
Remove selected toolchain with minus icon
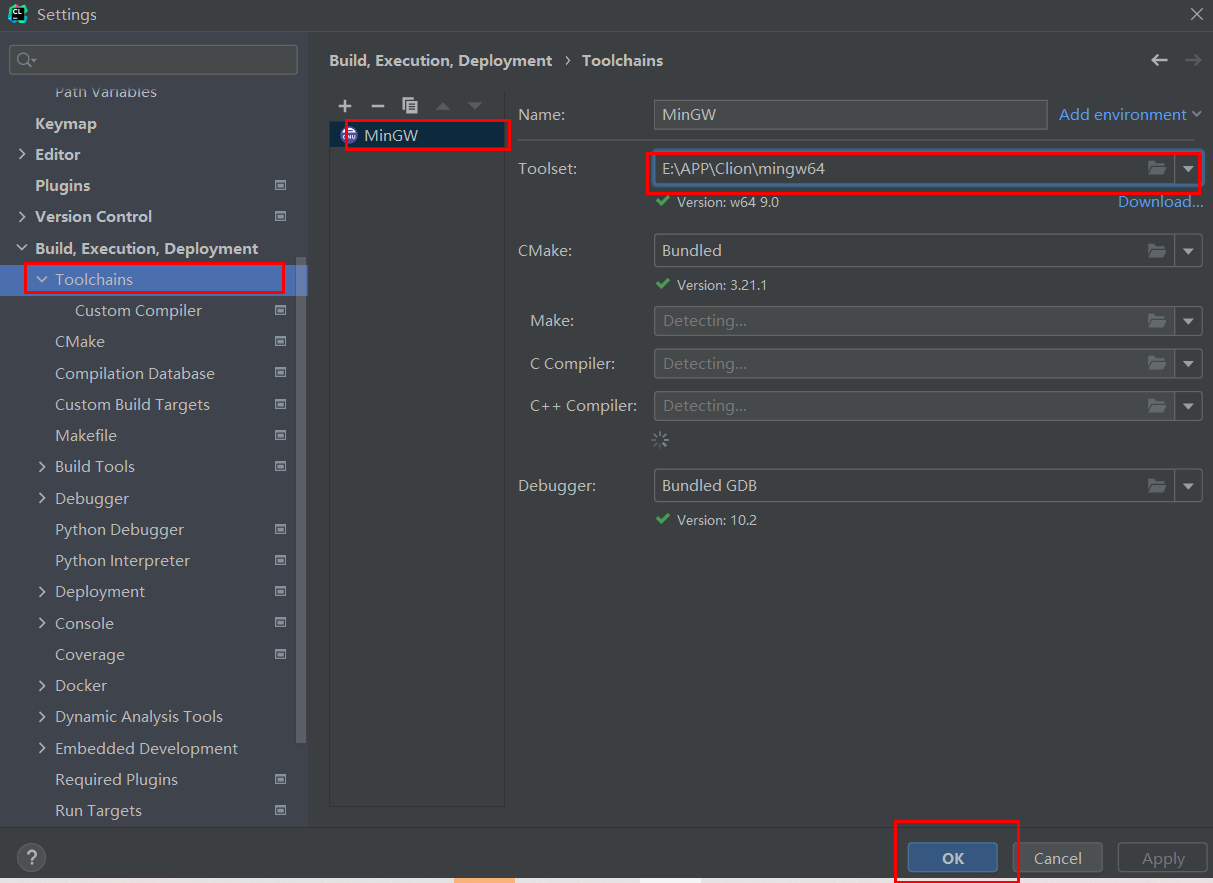[x=377, y=106]
